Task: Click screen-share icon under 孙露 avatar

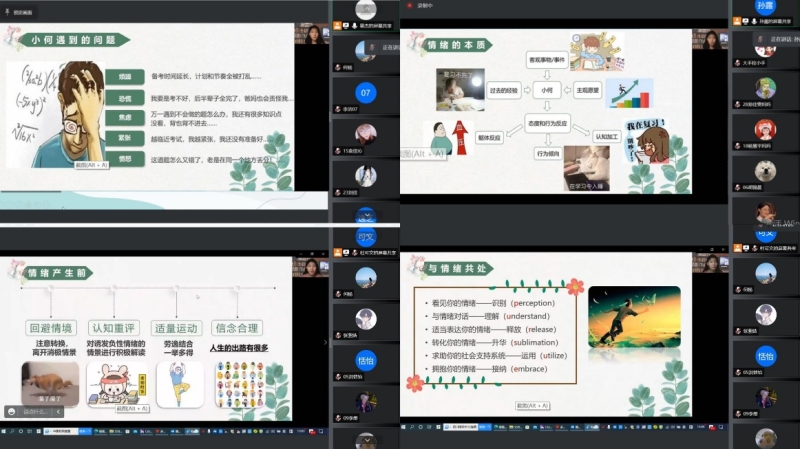Action: click(x=745, y=21)
